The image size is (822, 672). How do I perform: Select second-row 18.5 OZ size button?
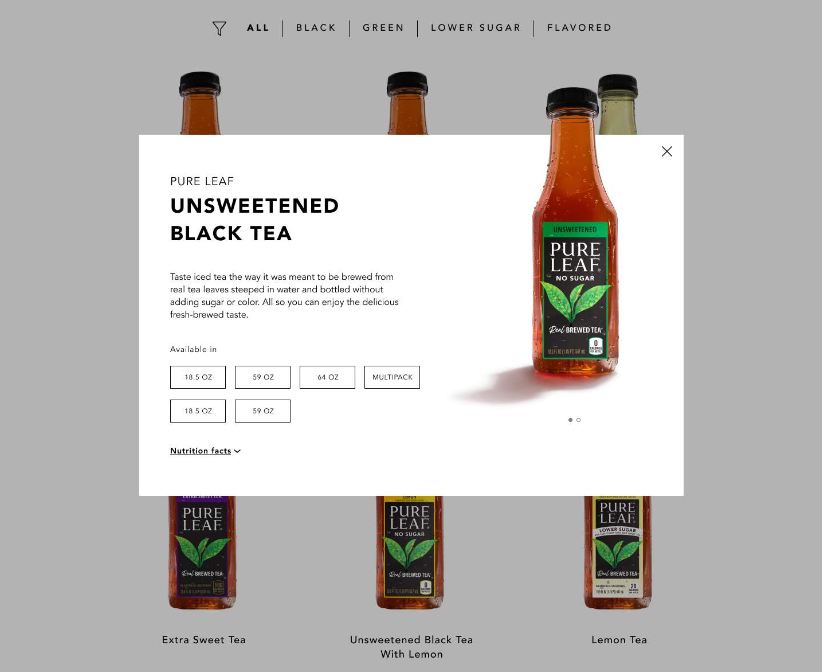click(198, 411)
